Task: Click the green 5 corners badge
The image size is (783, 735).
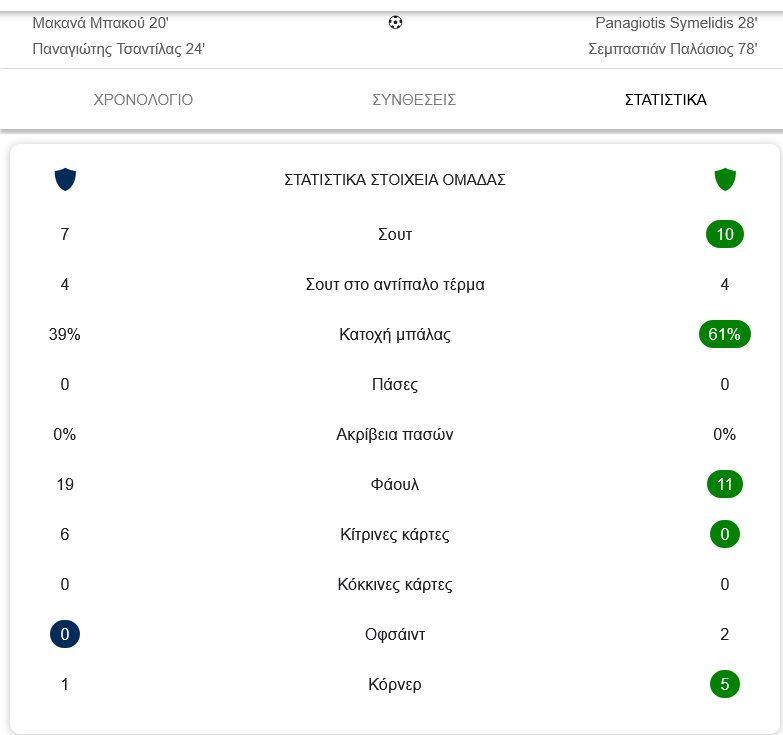Action: click(725, 685)
